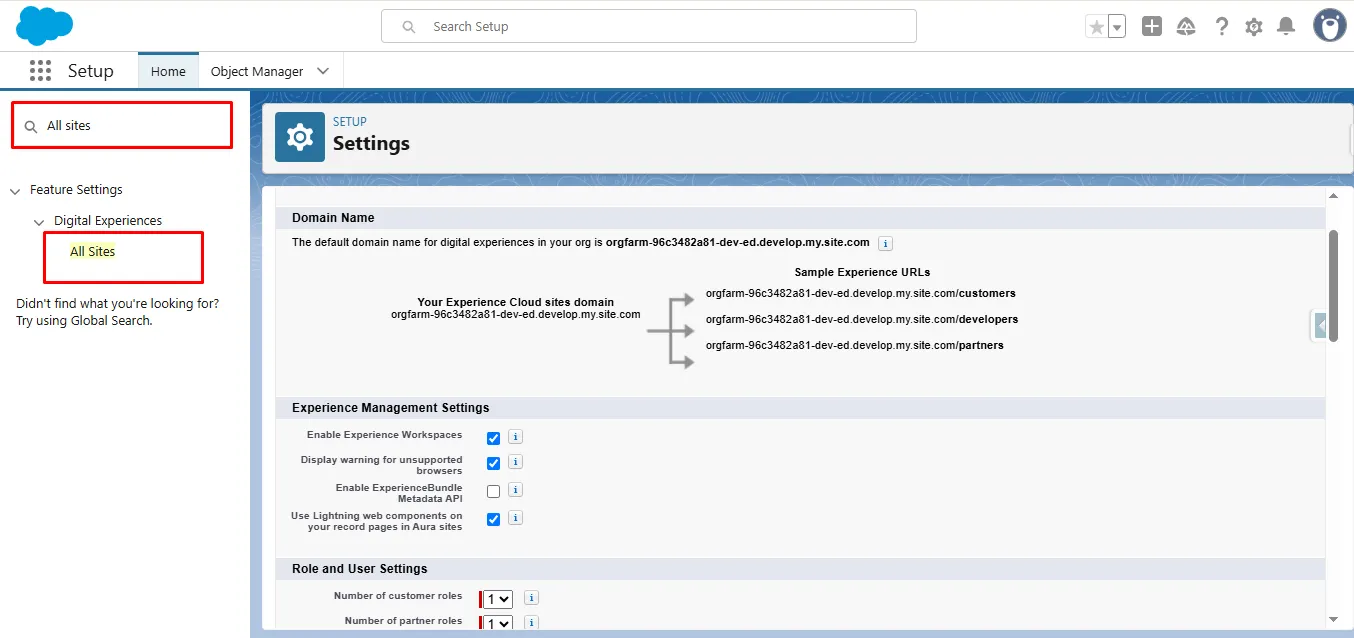The width and height of the screenshot is (1354, 638).
Task: Uncheck Display warning for unsupported browsers
Action: tap(493, 463)
